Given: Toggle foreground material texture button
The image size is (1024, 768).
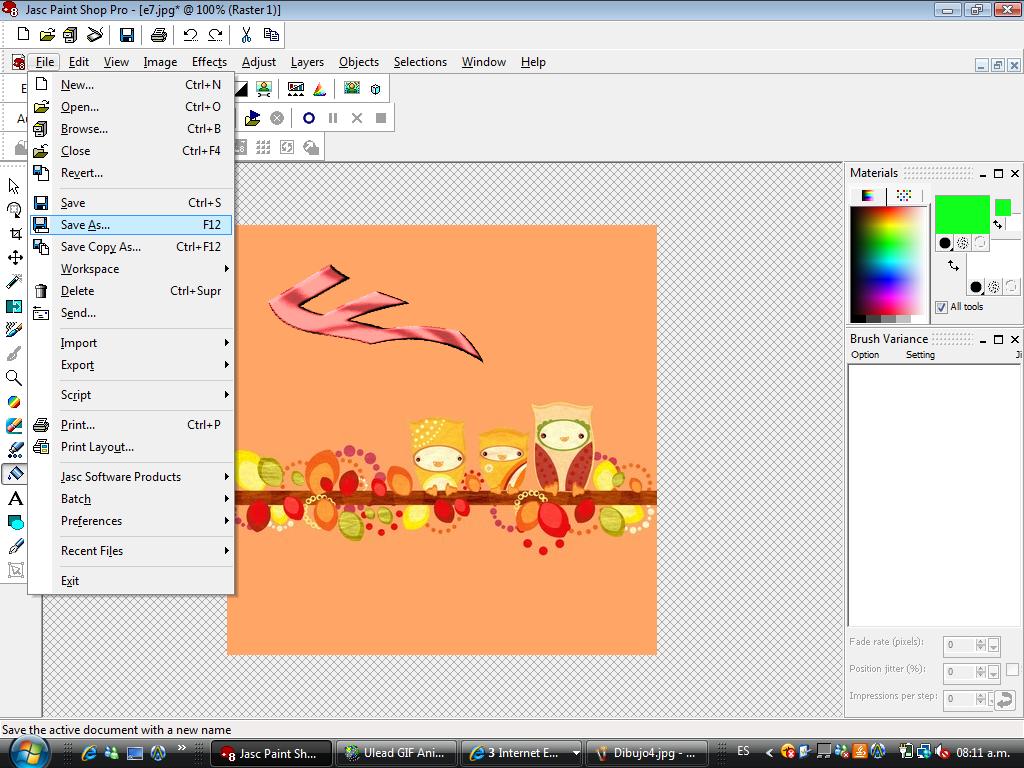Looking at the screenshot, I should [963, 243].
